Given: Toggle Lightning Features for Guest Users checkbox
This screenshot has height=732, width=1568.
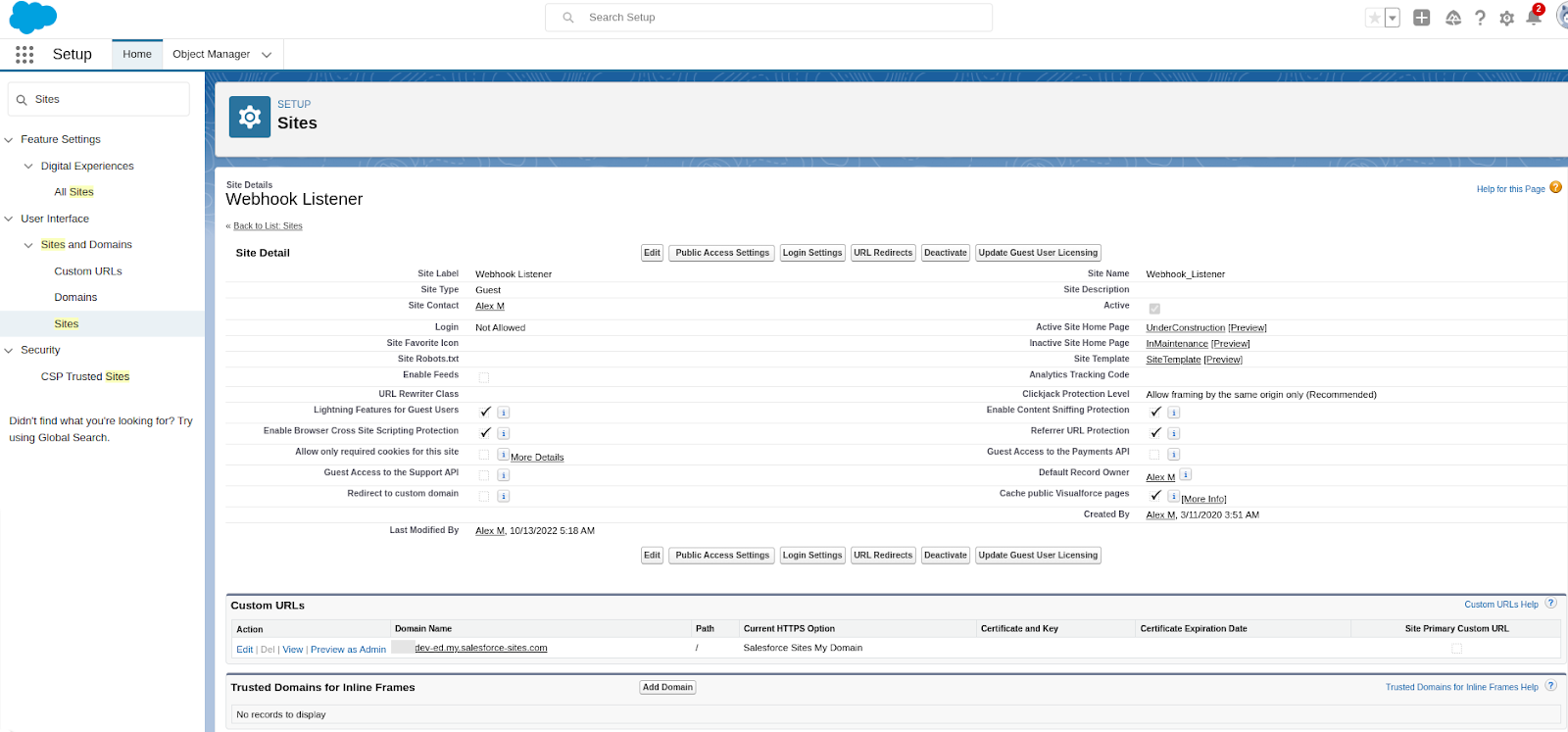Looking at the screenshot, I should [485, 412].
